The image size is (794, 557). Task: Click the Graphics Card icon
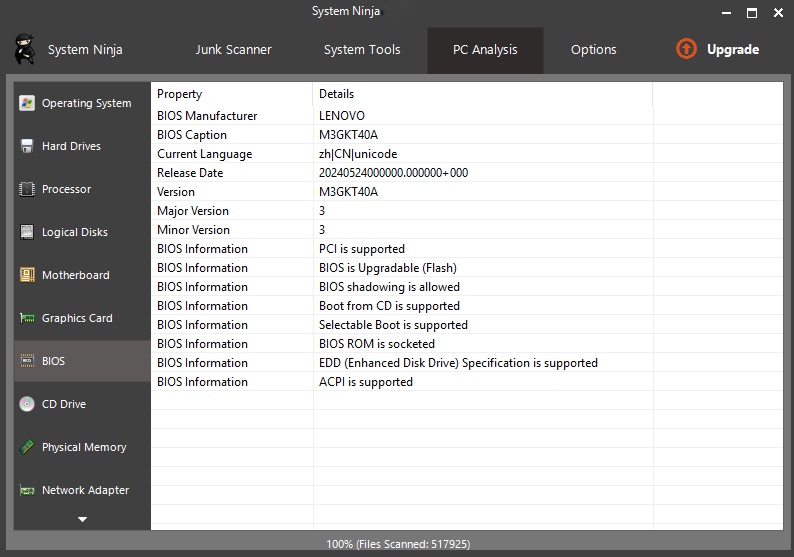point(27,319)
